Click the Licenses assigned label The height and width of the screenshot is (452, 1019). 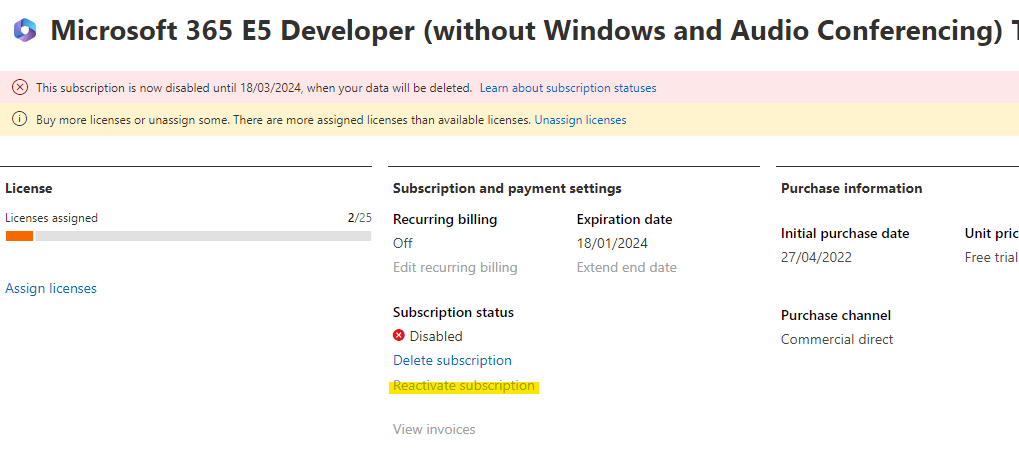(51, 218)
